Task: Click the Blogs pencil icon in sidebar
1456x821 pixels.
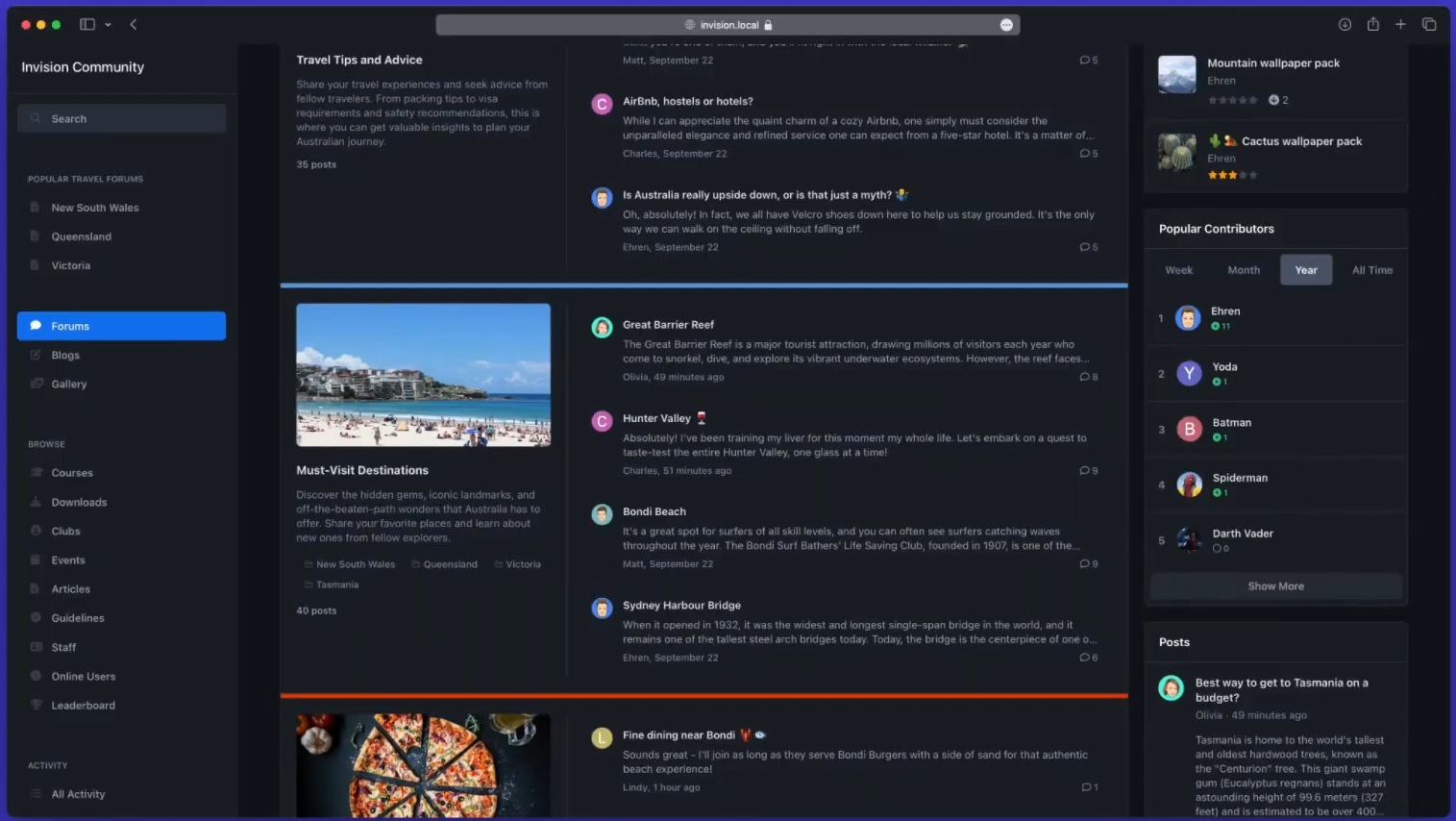Action: point(36,355)
